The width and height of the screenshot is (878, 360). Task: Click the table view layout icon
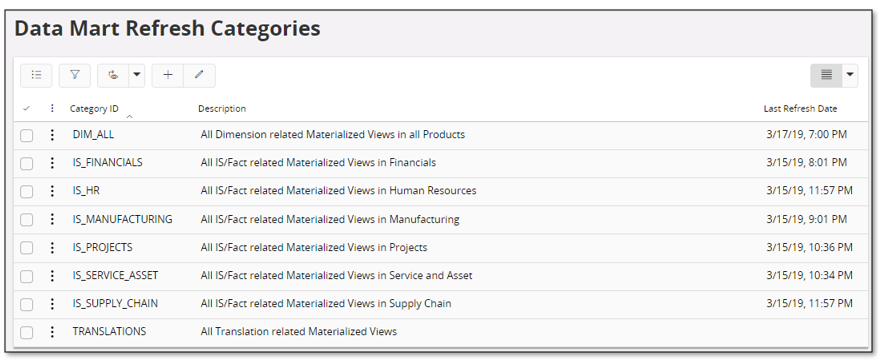click(x=826, y=75)
